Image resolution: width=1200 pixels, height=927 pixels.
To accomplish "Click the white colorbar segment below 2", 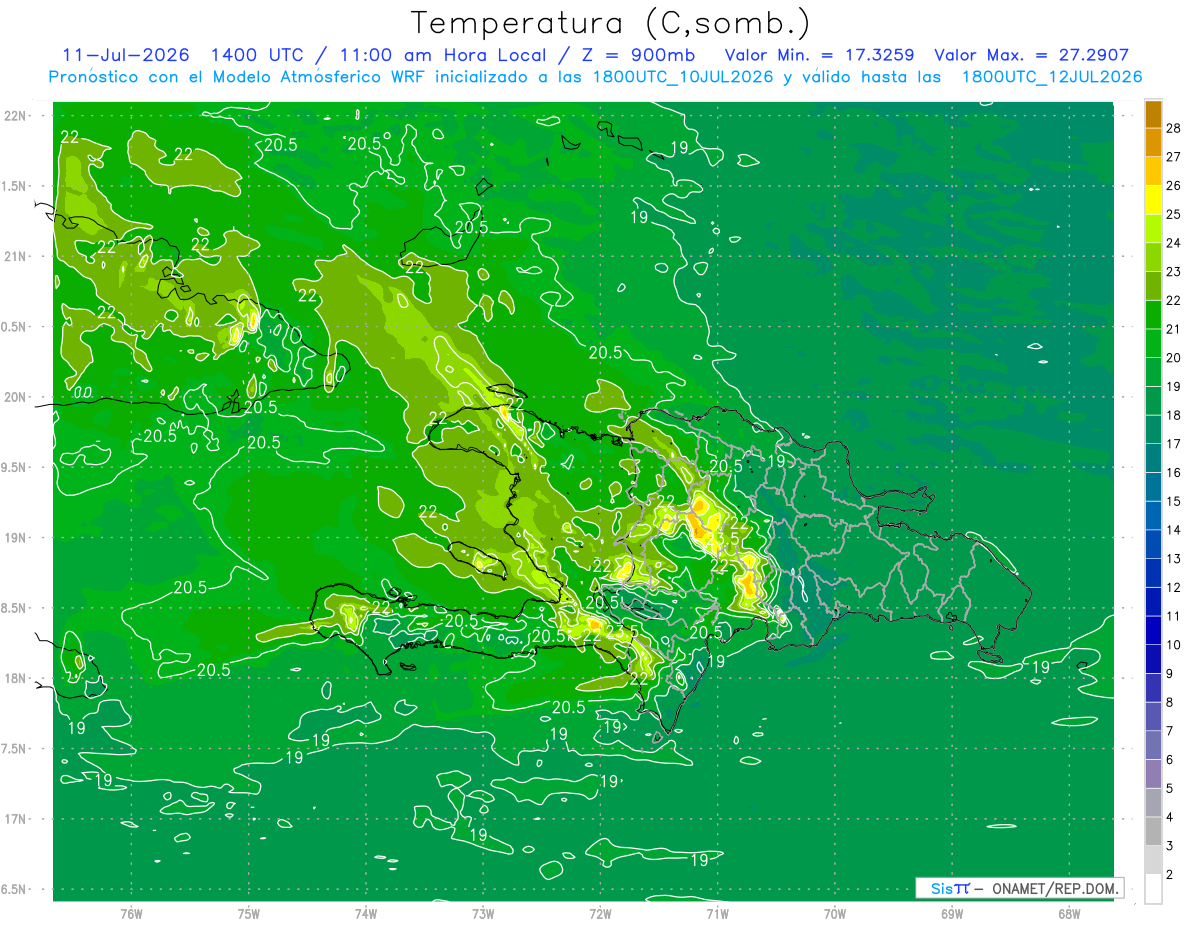I will [x=1153, y=889].
